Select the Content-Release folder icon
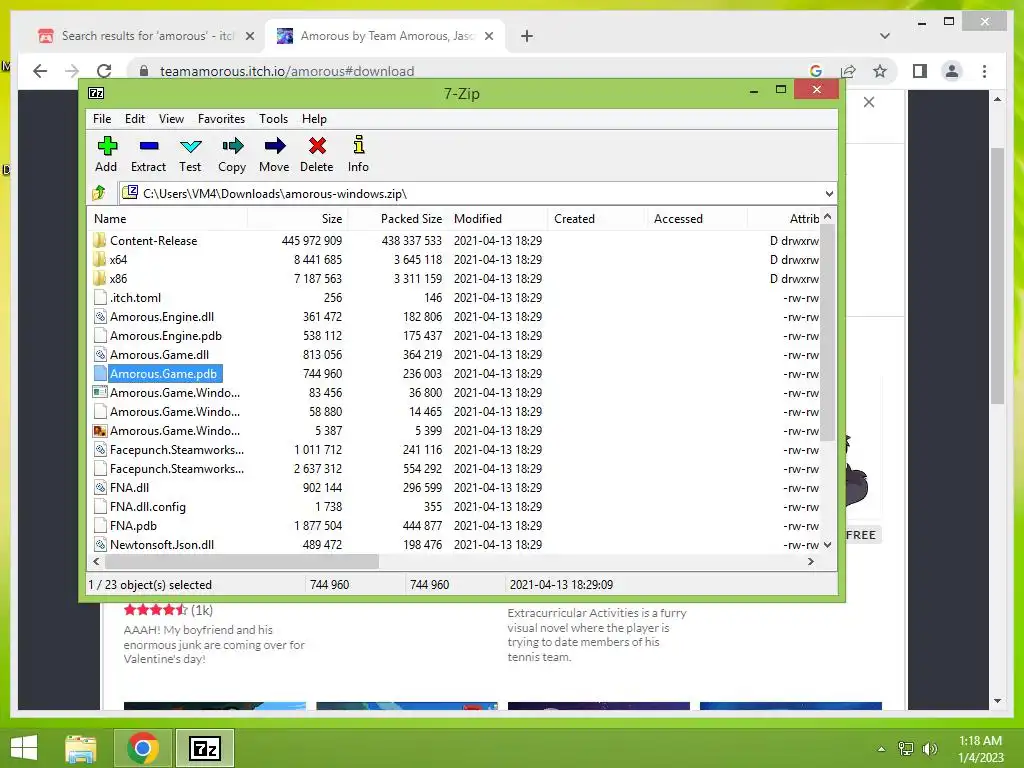The image size is (1024, 768). pos(100,240)
